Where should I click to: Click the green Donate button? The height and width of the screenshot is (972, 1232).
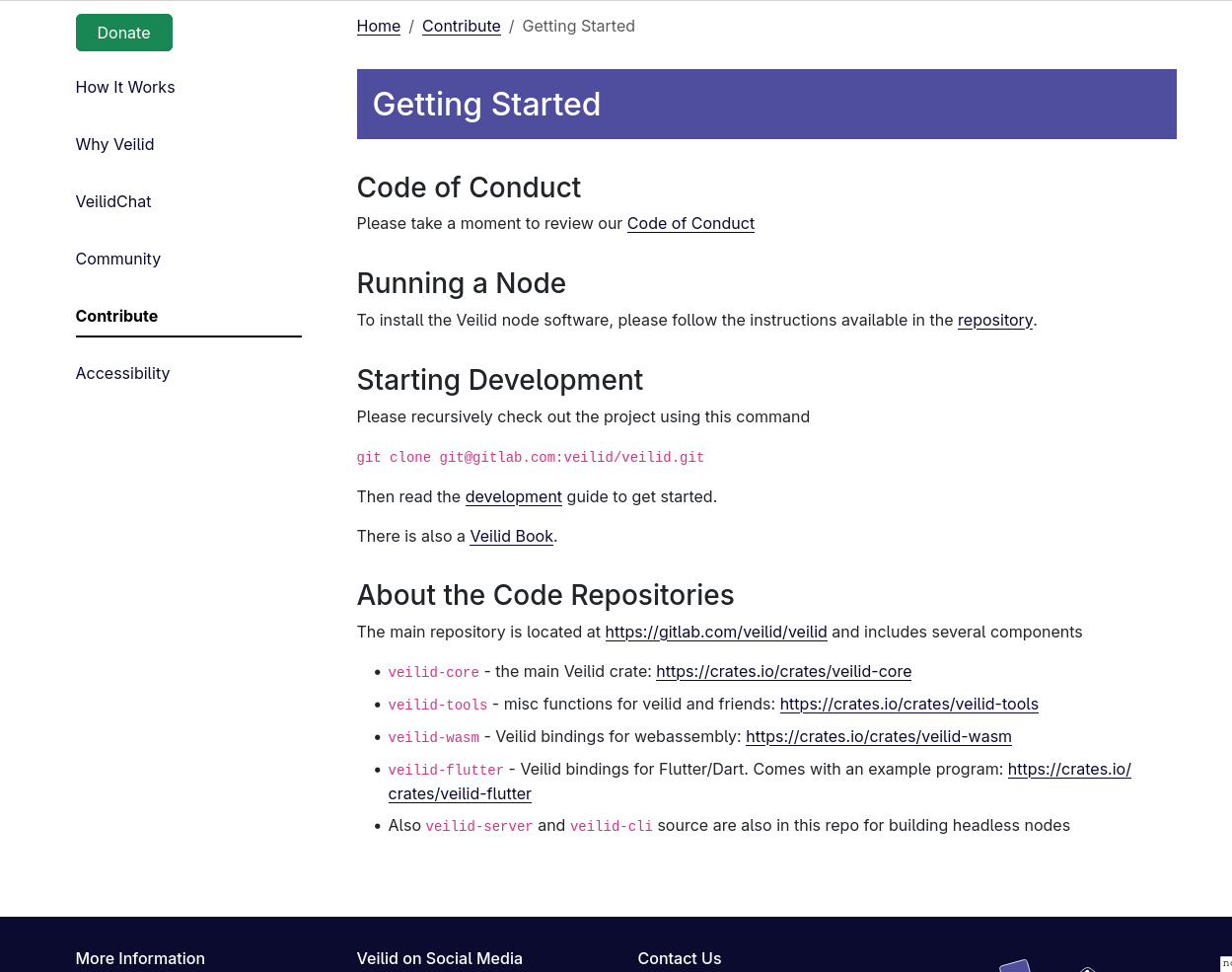pyautogui.click(x=123, y=33)
